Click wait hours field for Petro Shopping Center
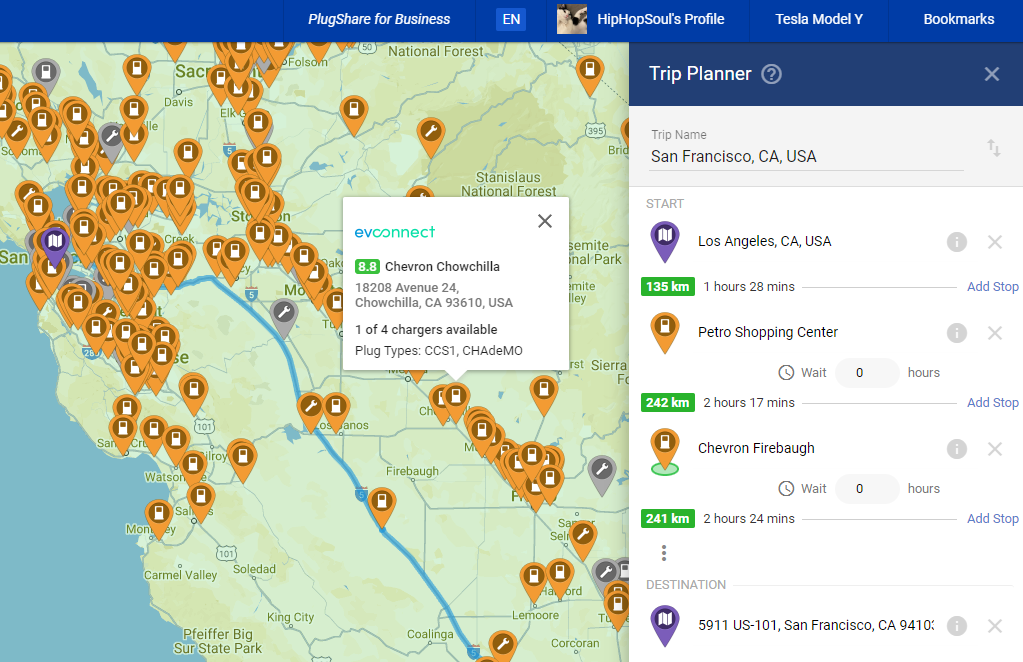 [x=866, y=373]
